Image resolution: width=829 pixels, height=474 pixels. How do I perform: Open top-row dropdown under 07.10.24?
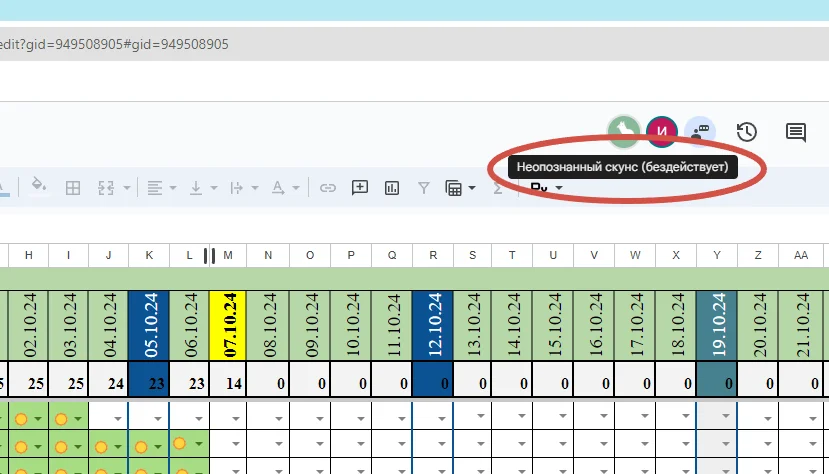[x=236, y=419]
